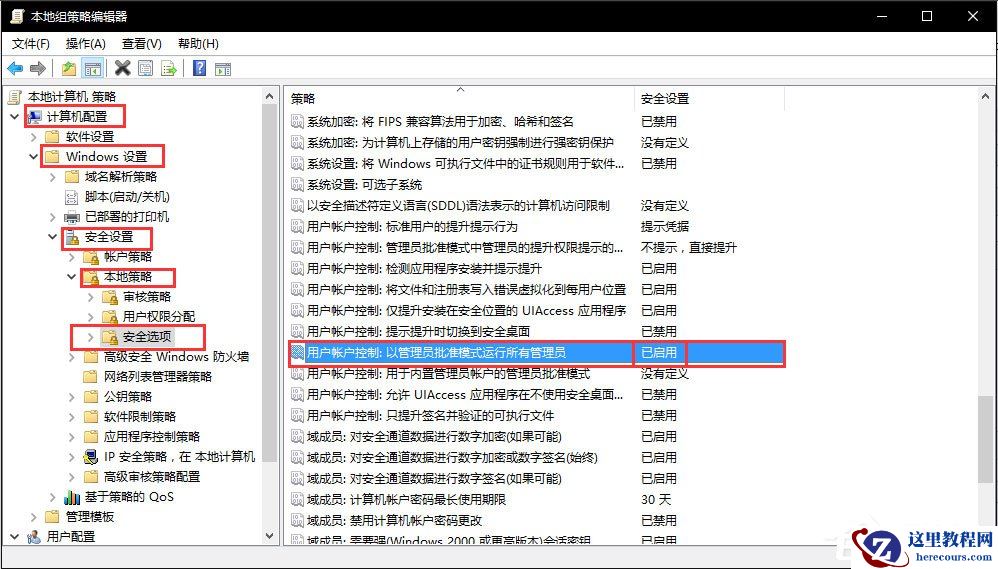The width and height of the screenshot is (998, 569).
Task: Click the tree pane scroll up arrow
Action: [x=270, y=96]
